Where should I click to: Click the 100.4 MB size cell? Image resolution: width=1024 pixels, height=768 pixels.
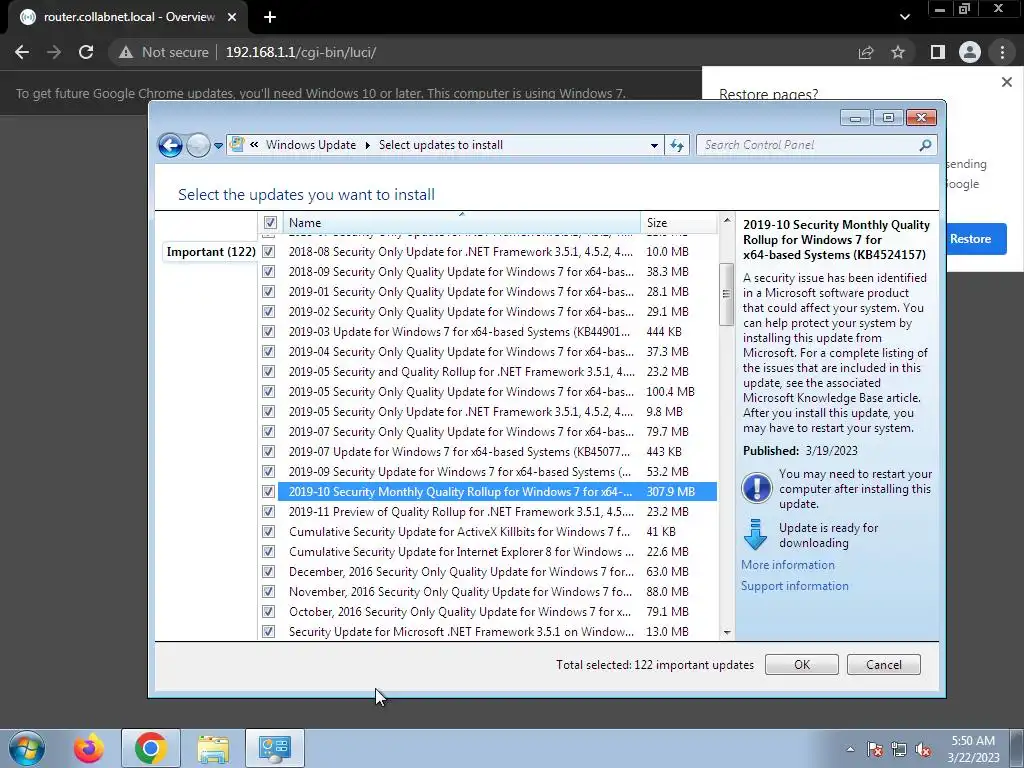click(x=670, y=392)
